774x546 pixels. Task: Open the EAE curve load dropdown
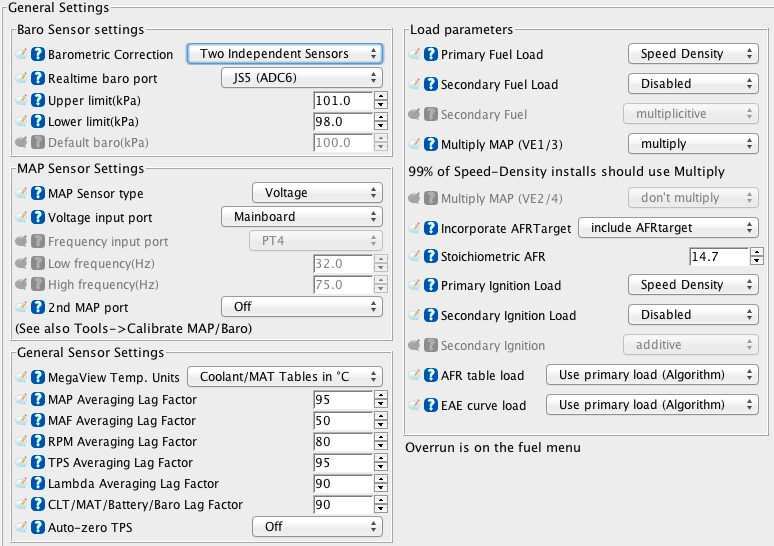(650, 405)
